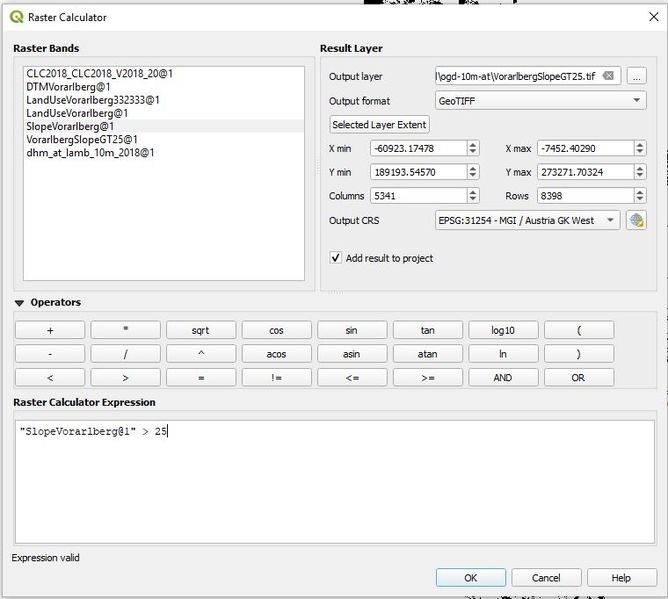This screenshot has height=599, width=668.
Task: Open the Help for raster calculator
Action: 621,578
